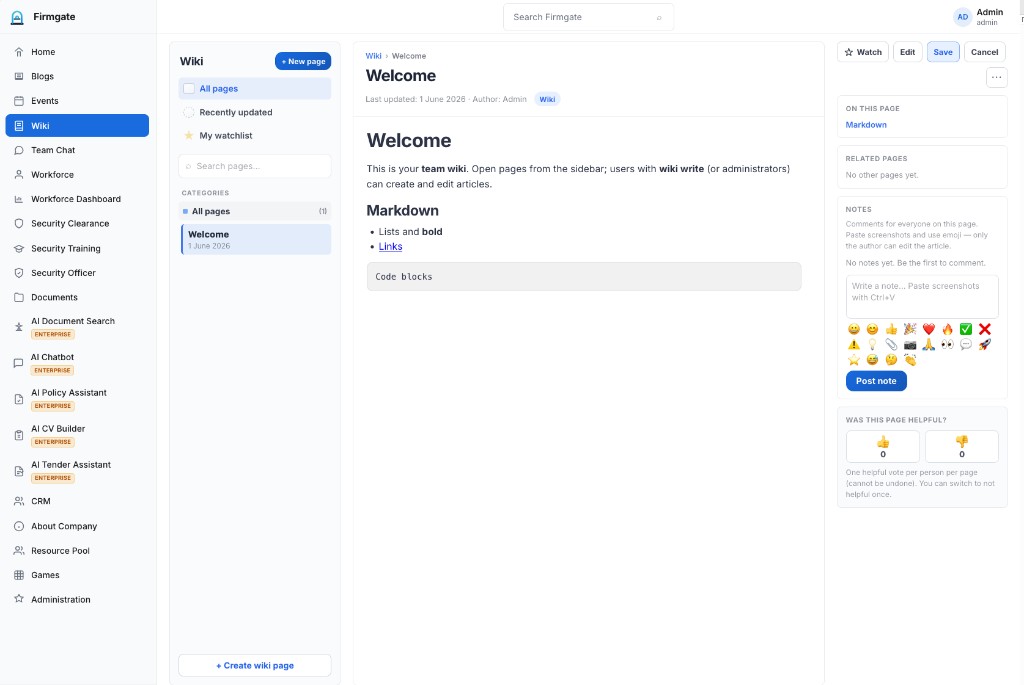Open Security Clearance
Viewport: 1024px width, 685px height.
click(77, 223)
